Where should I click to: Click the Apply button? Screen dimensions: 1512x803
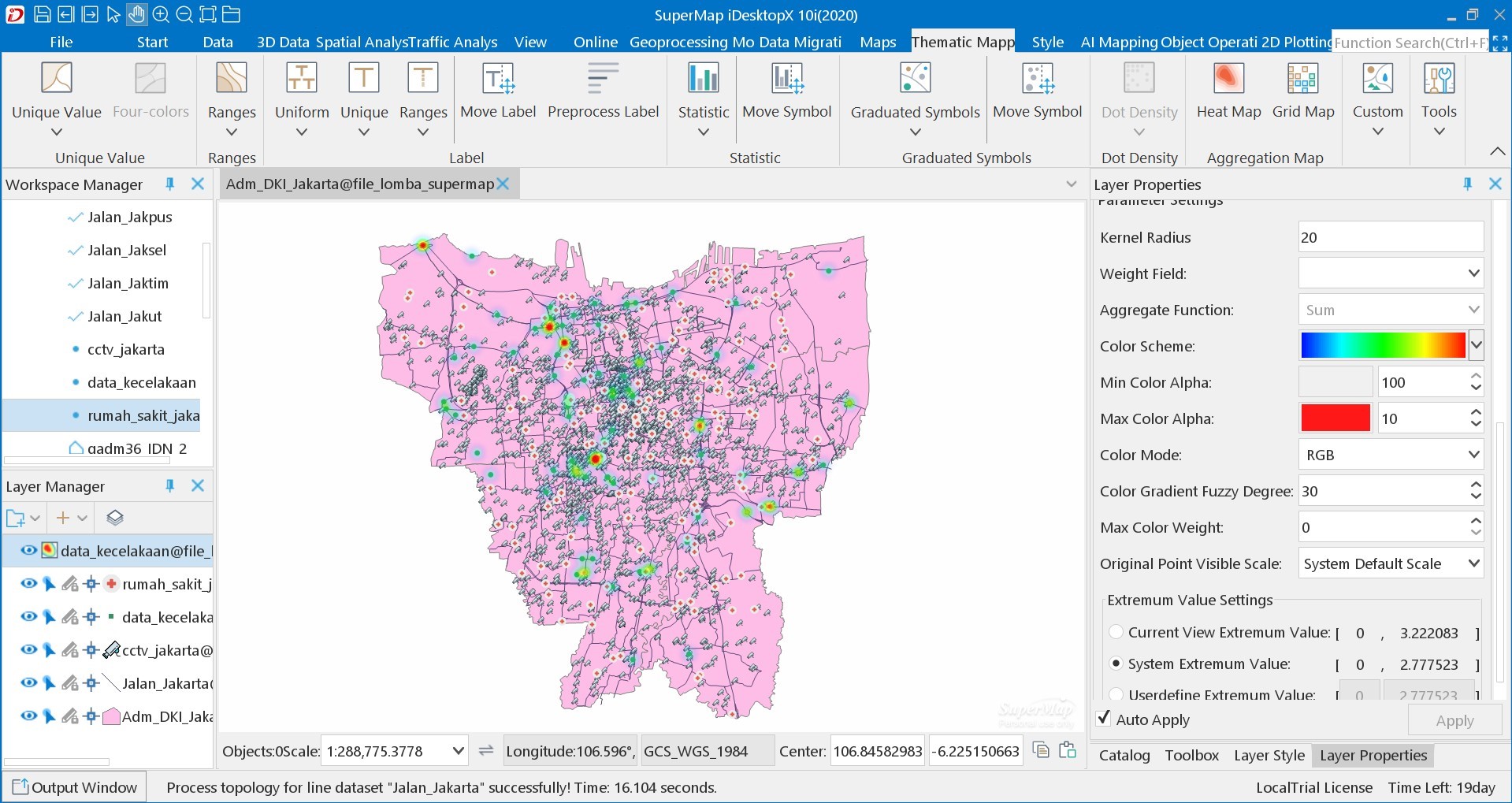tap(1454, 720)
